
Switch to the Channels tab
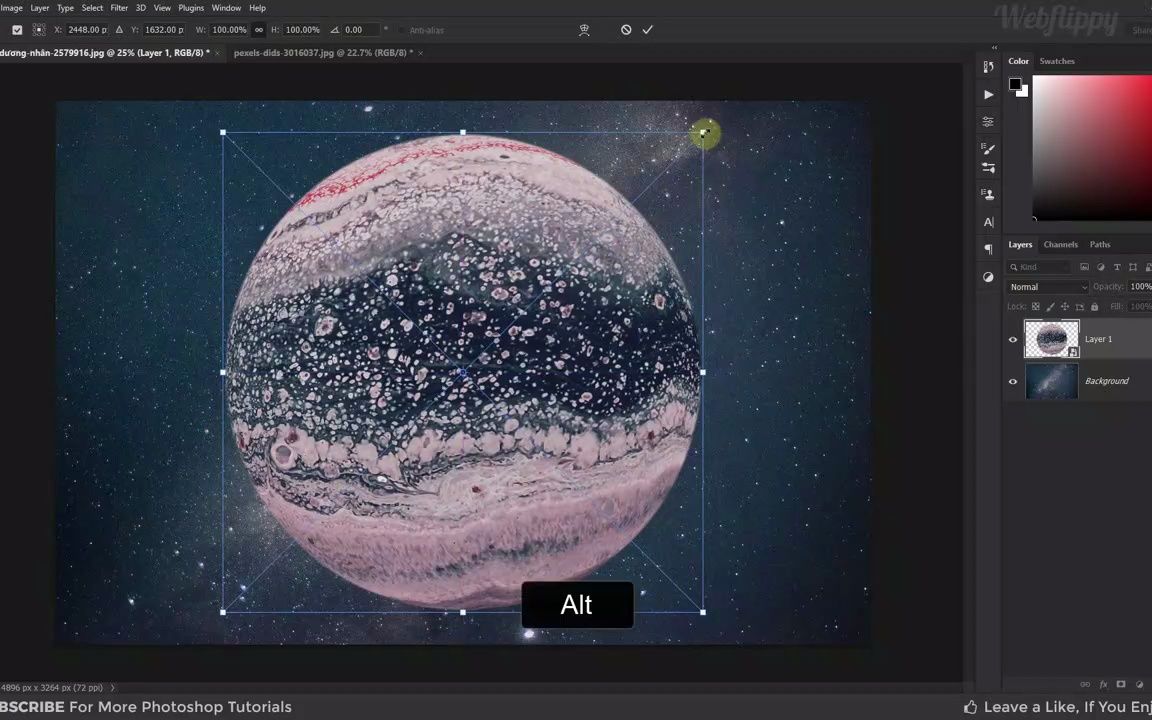tap(1061, 245)
